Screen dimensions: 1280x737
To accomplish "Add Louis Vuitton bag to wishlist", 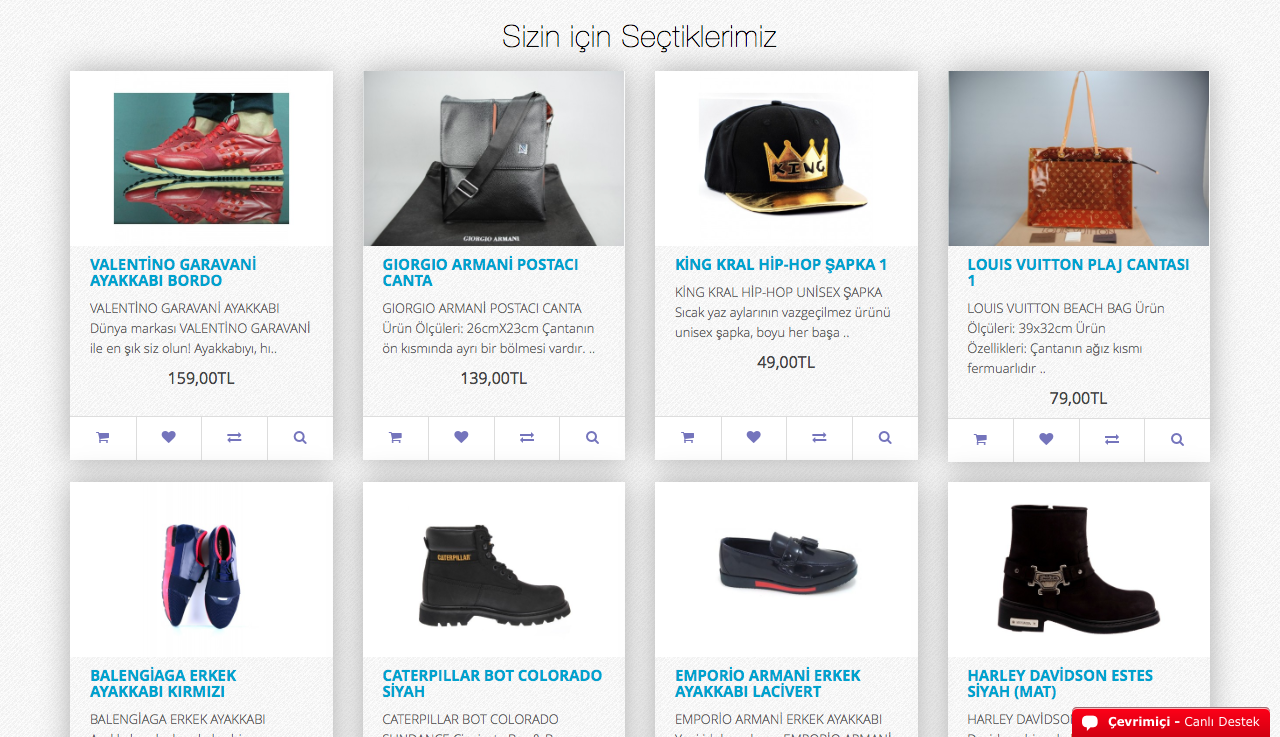I will [1046, 439].
